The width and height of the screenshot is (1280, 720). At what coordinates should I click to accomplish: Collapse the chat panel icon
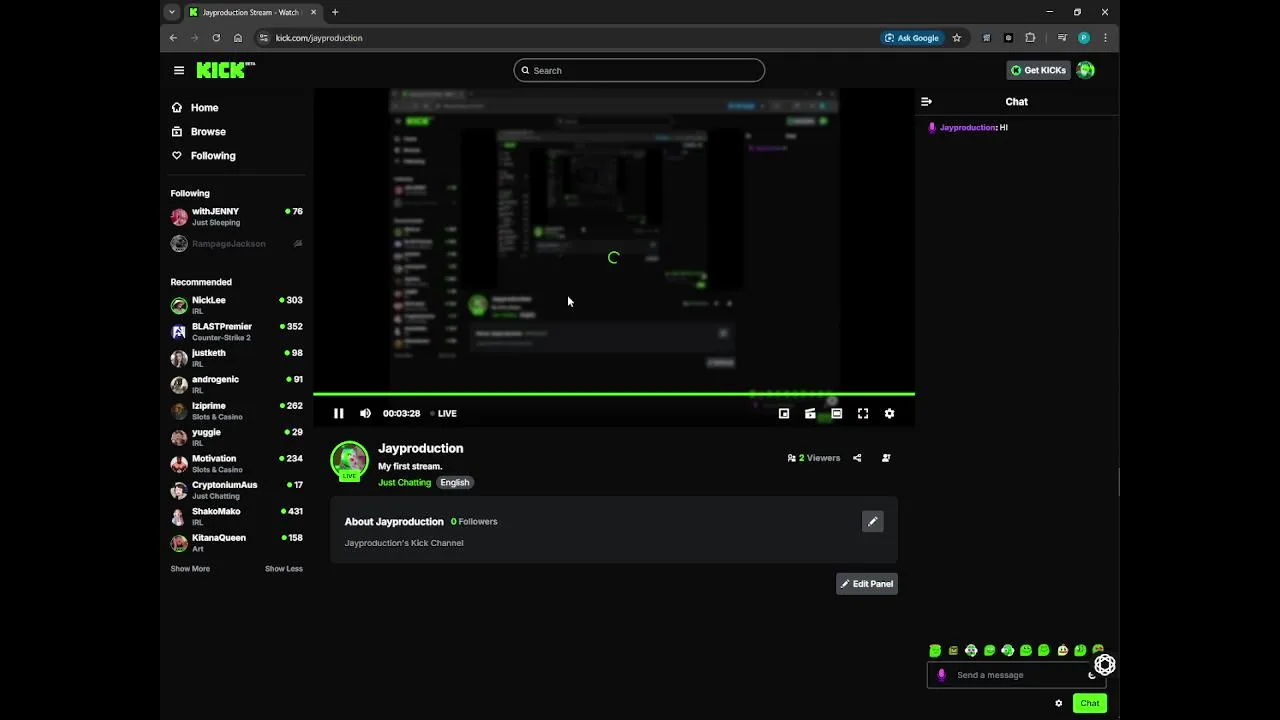pos(926,101)
